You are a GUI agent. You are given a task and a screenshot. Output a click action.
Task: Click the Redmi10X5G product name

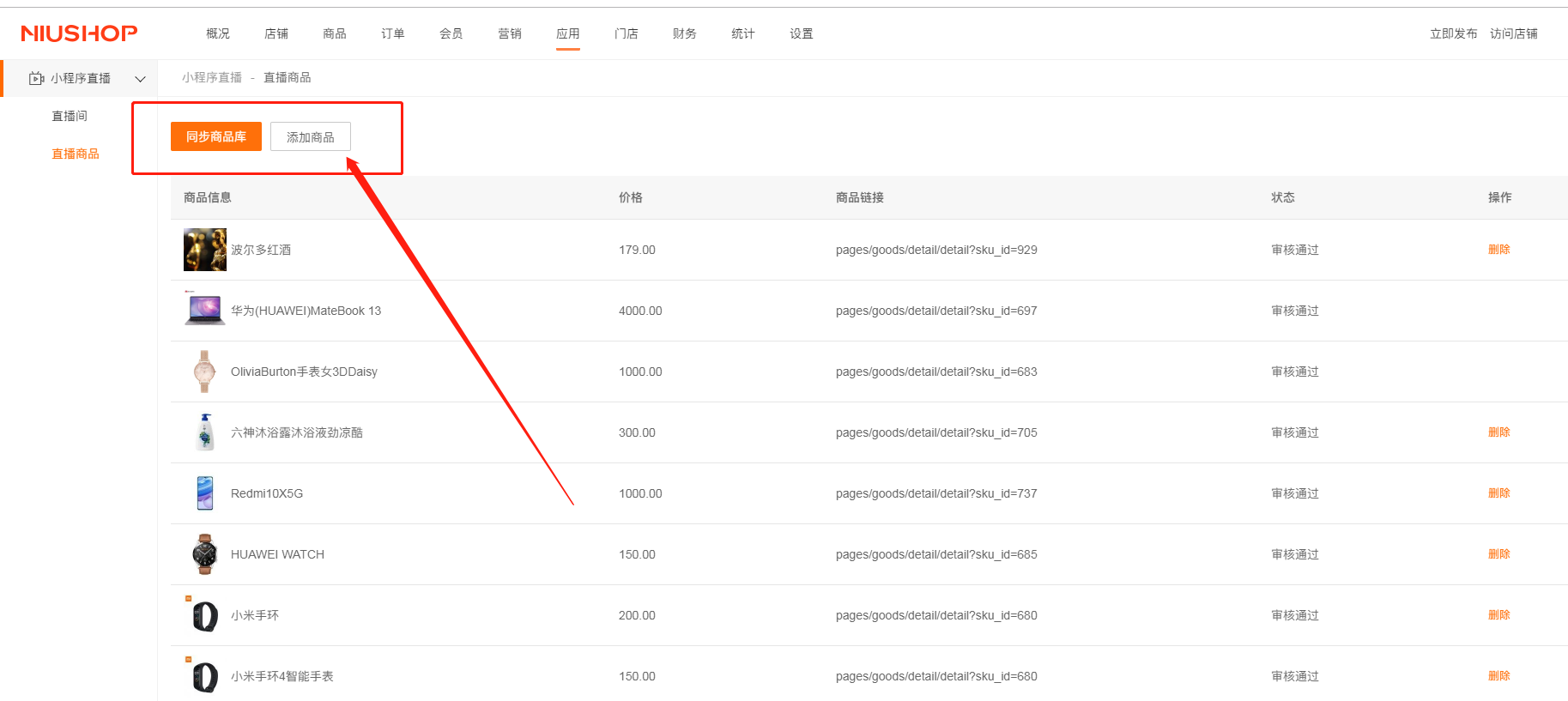(x=267, y=493)
